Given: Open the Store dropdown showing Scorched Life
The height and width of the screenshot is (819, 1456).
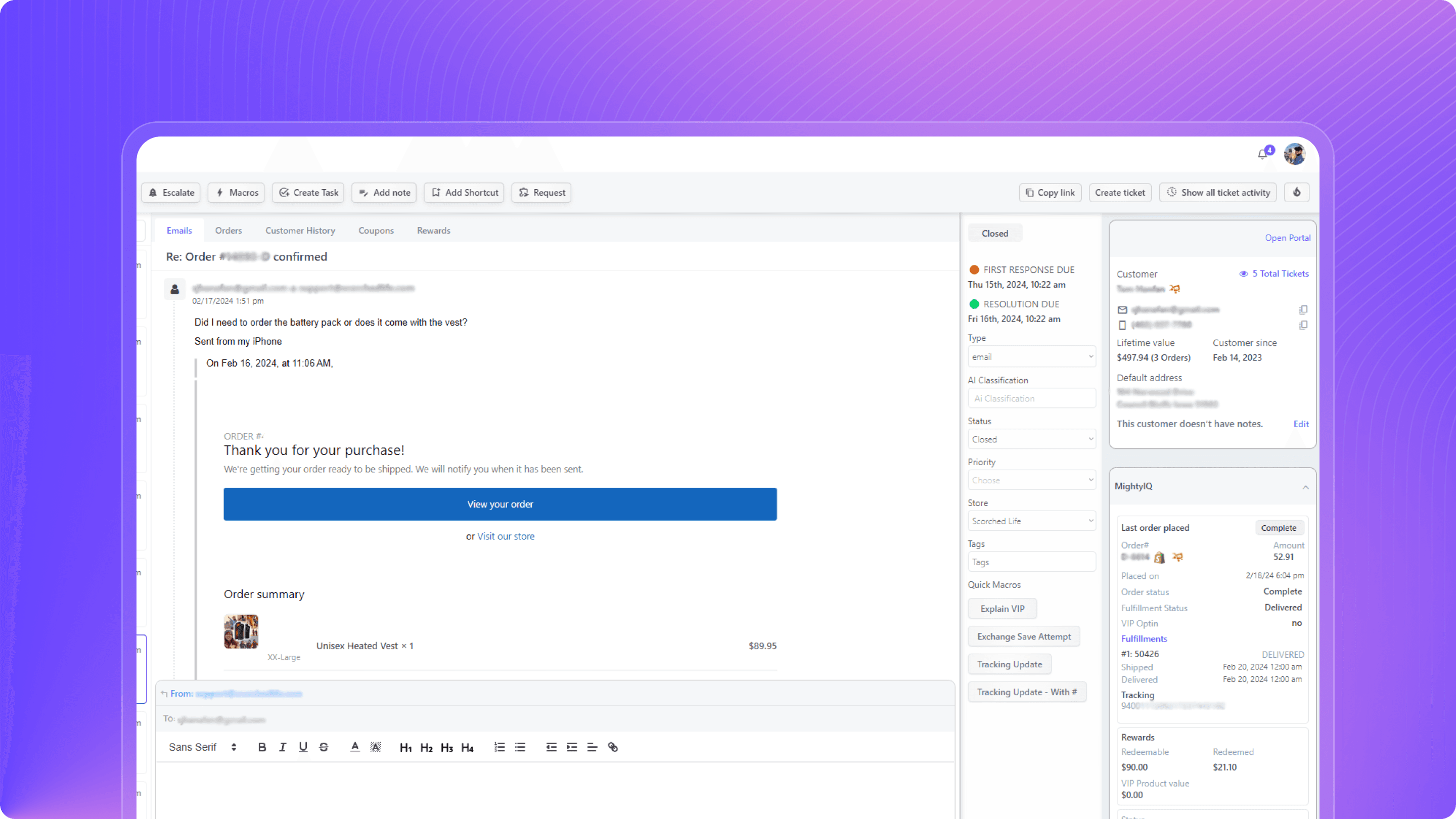Looking at the screenshot, I should [x=1031, y=521].
